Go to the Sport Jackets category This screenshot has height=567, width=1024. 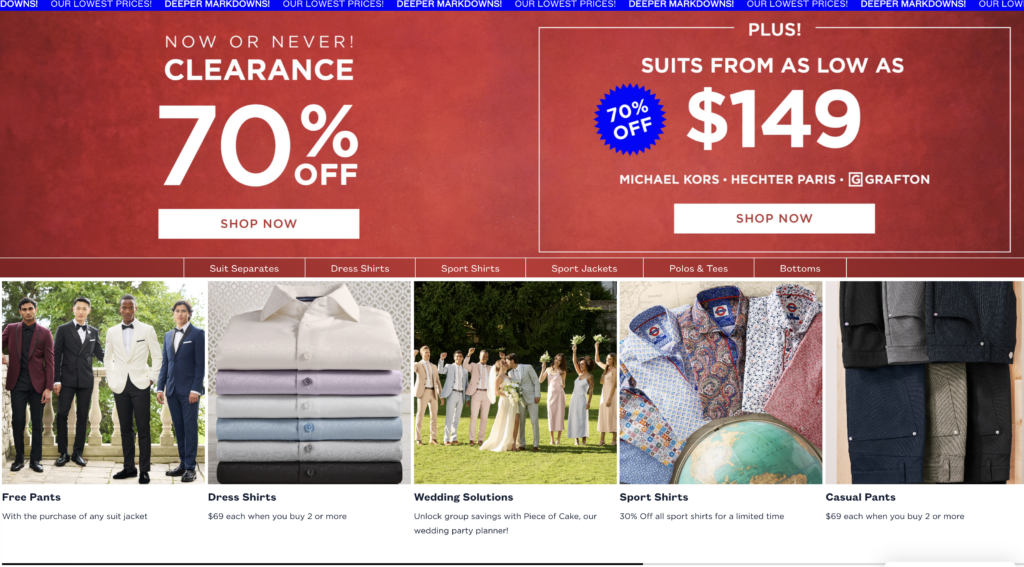coord(584,268)
